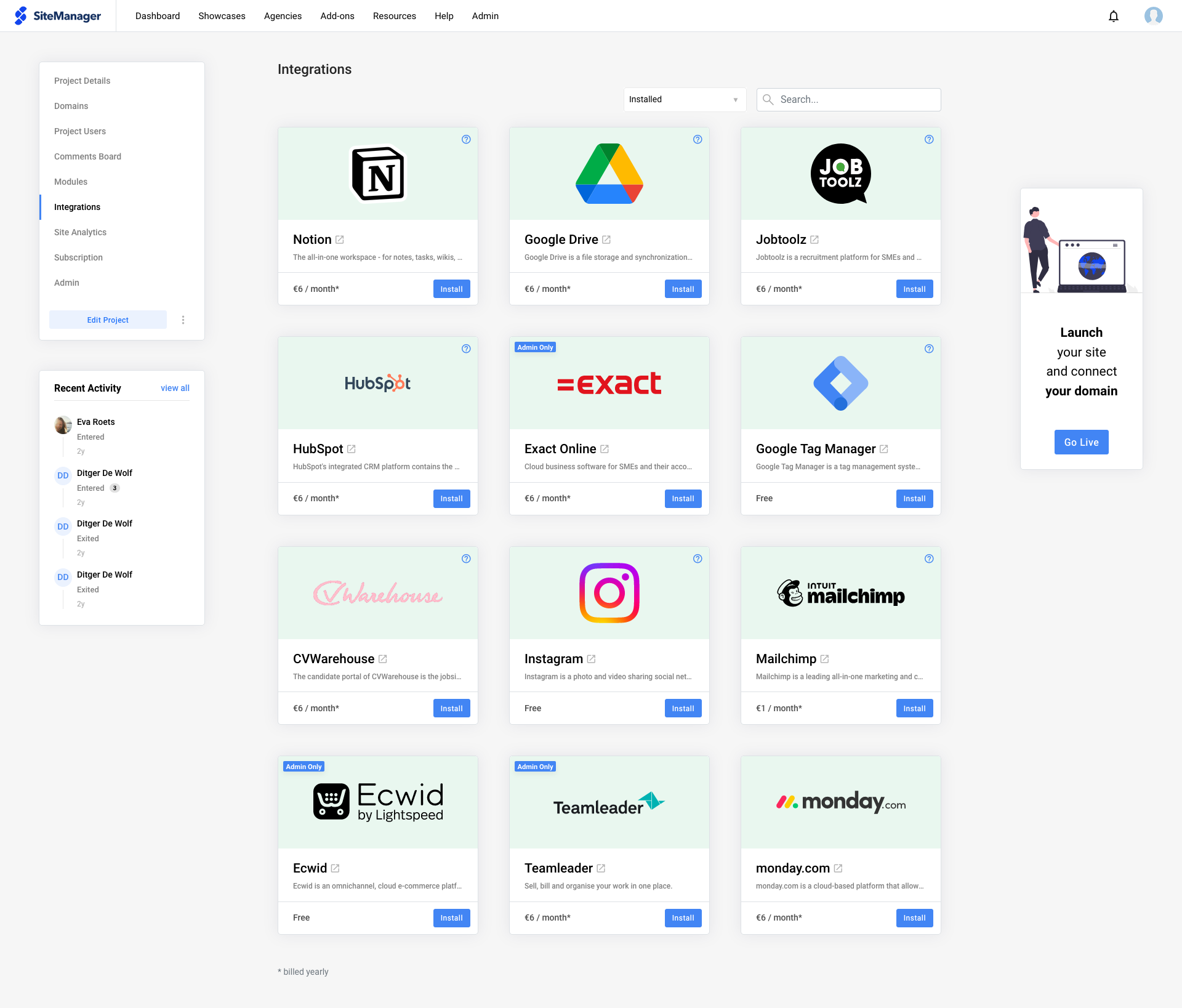Focus the Search integrations field
The image size is (1182, 1008).
(848, 99)
